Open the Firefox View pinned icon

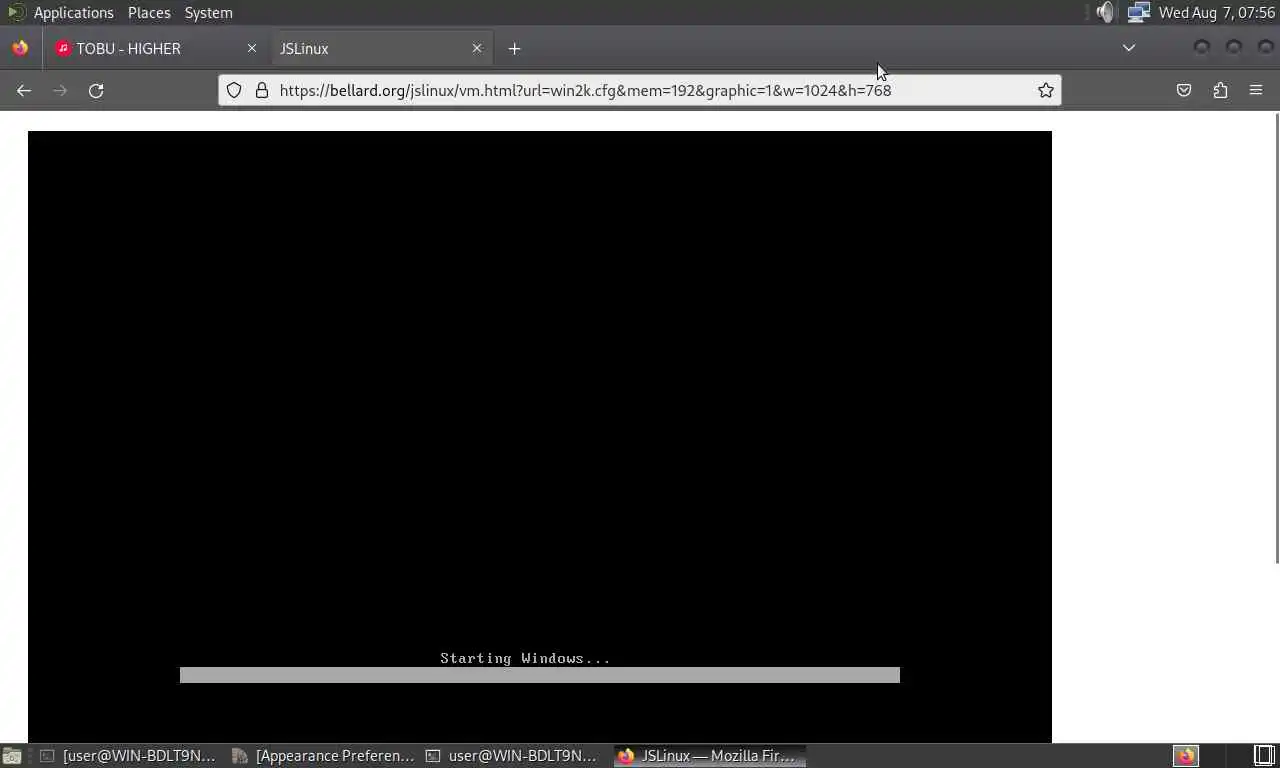point(20,48)
